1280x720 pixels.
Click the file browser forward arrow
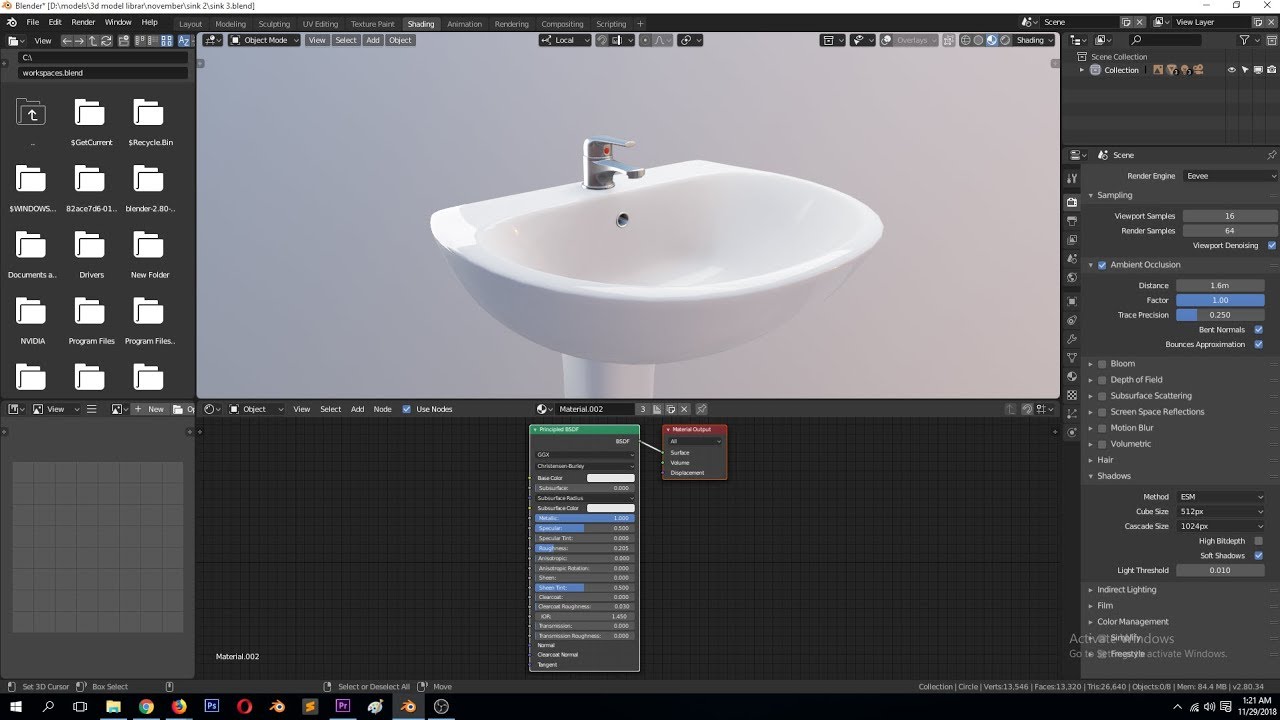(x=79, y=41)
